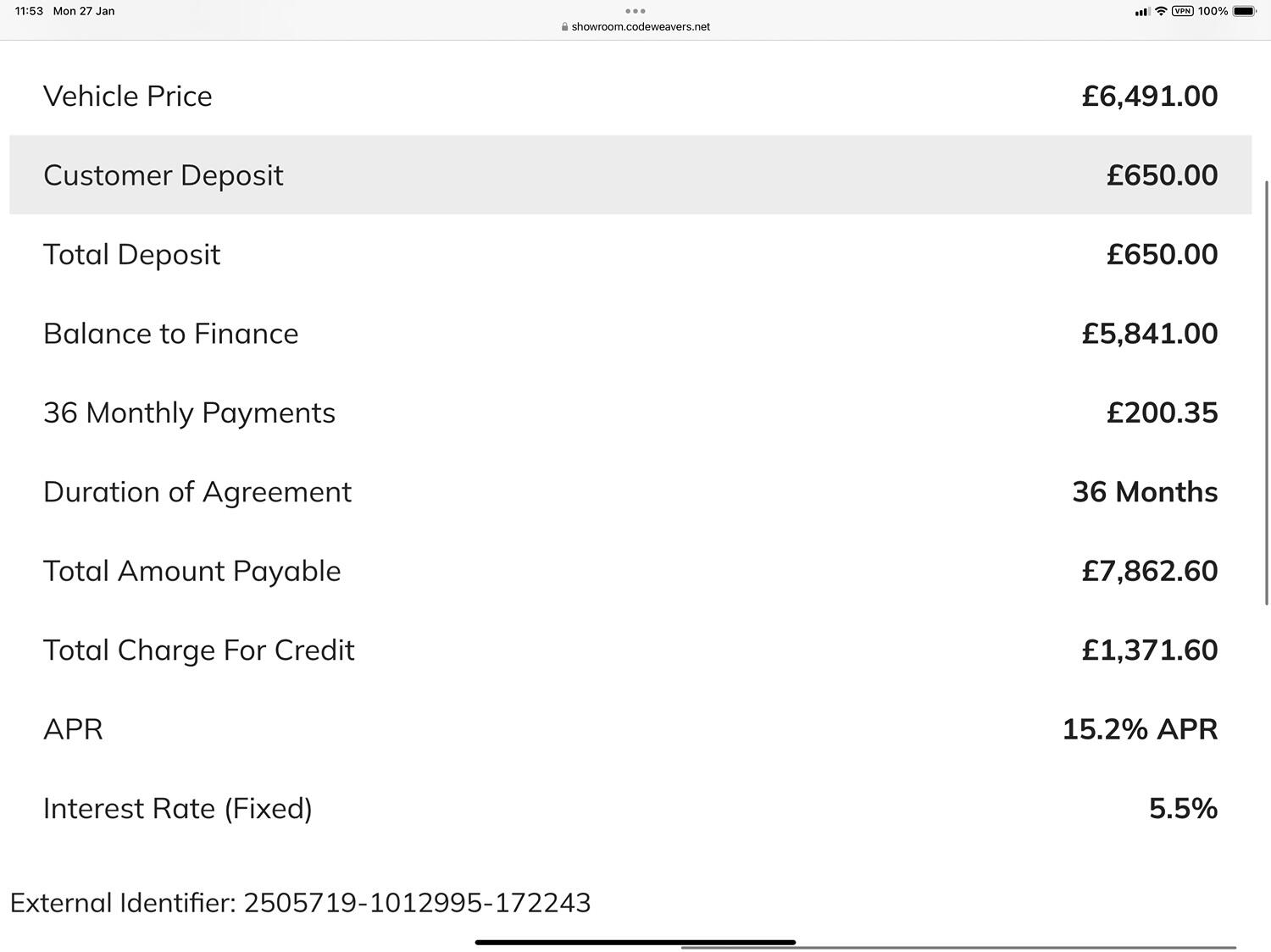The image size is (1271, 952).
Task: Click the Duration of Agreement value
Action: (1145, 491)
